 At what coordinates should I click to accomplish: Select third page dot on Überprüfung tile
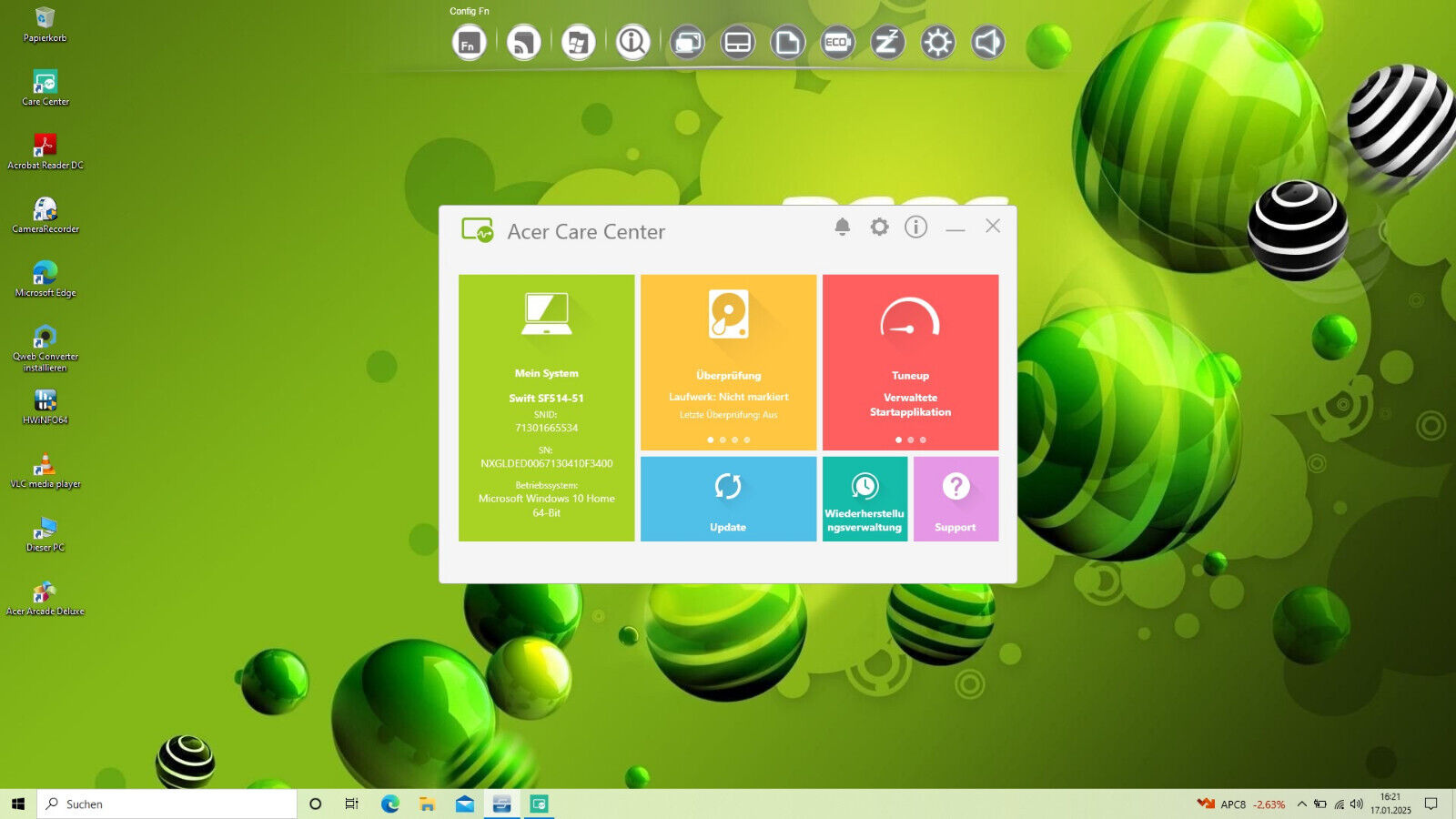[x=734, y=440]
